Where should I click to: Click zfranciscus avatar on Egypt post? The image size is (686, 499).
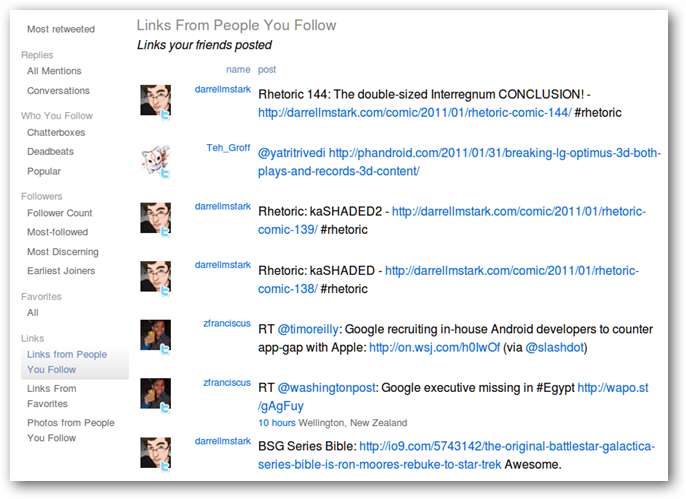[154, 393]
